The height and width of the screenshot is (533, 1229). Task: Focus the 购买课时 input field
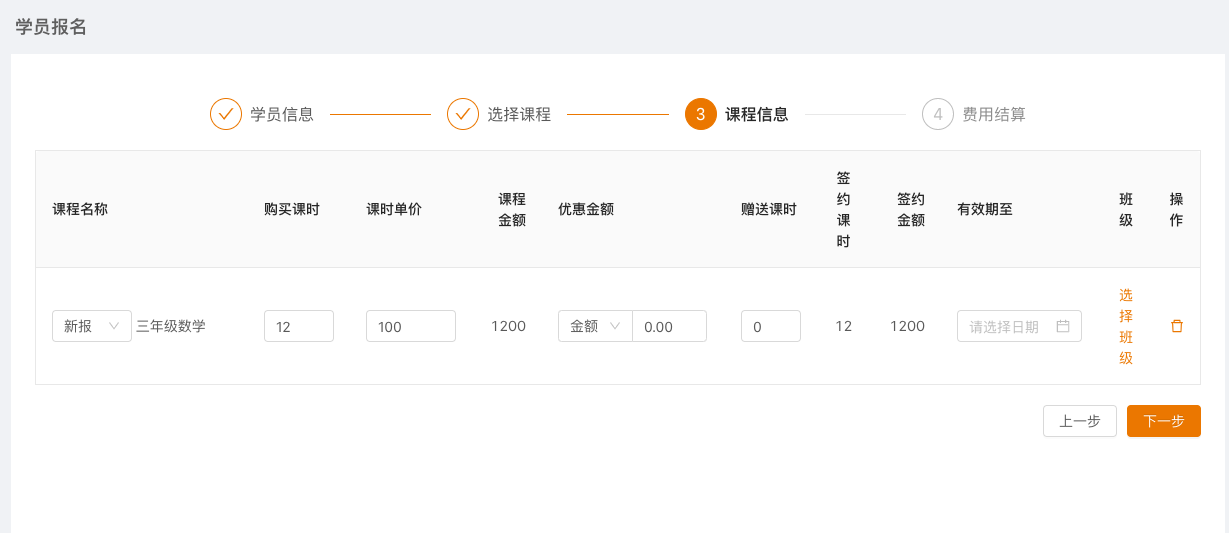(x=299, y=326)
